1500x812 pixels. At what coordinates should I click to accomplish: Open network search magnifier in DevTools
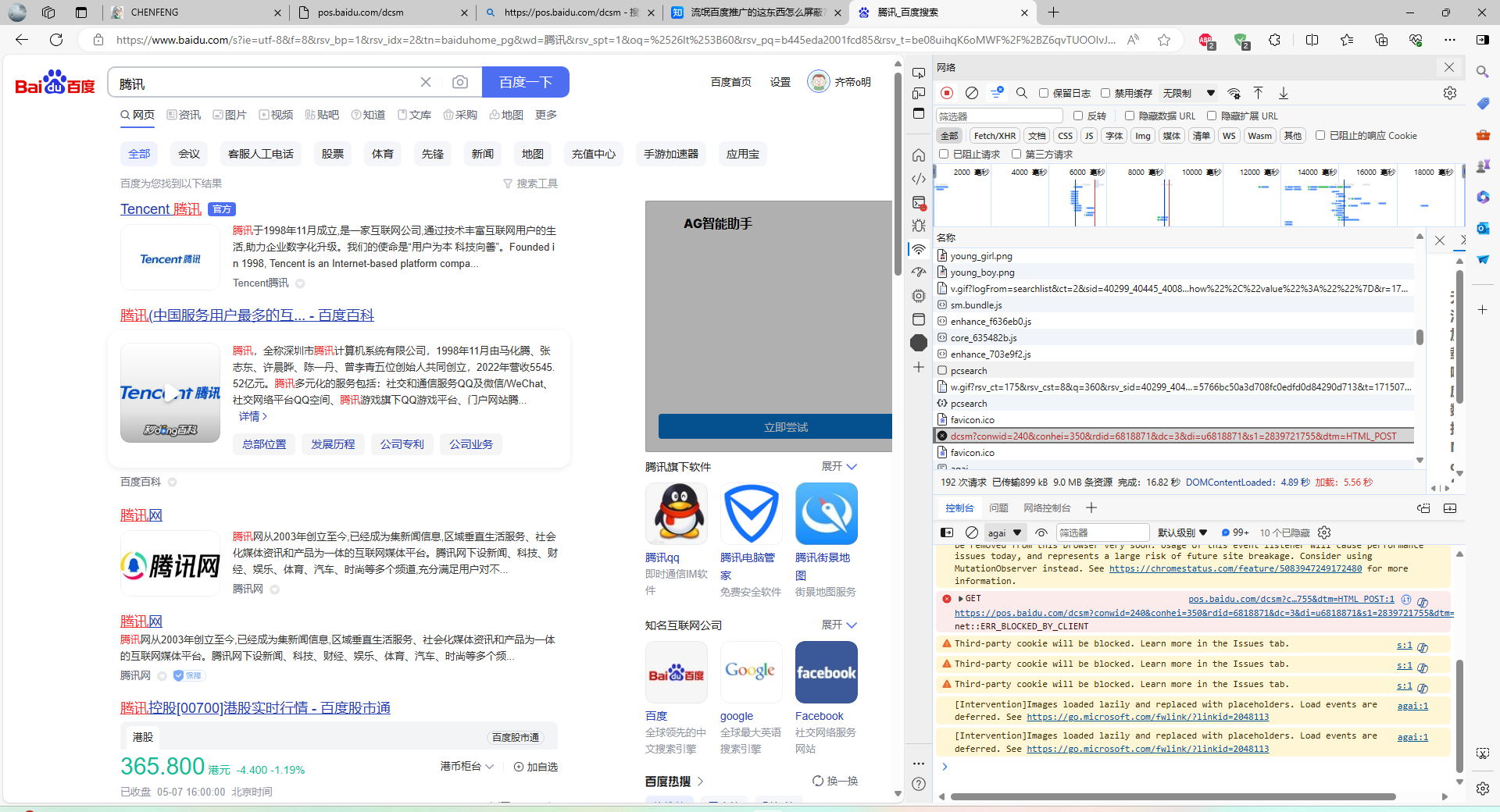[x=1021, y=93]
